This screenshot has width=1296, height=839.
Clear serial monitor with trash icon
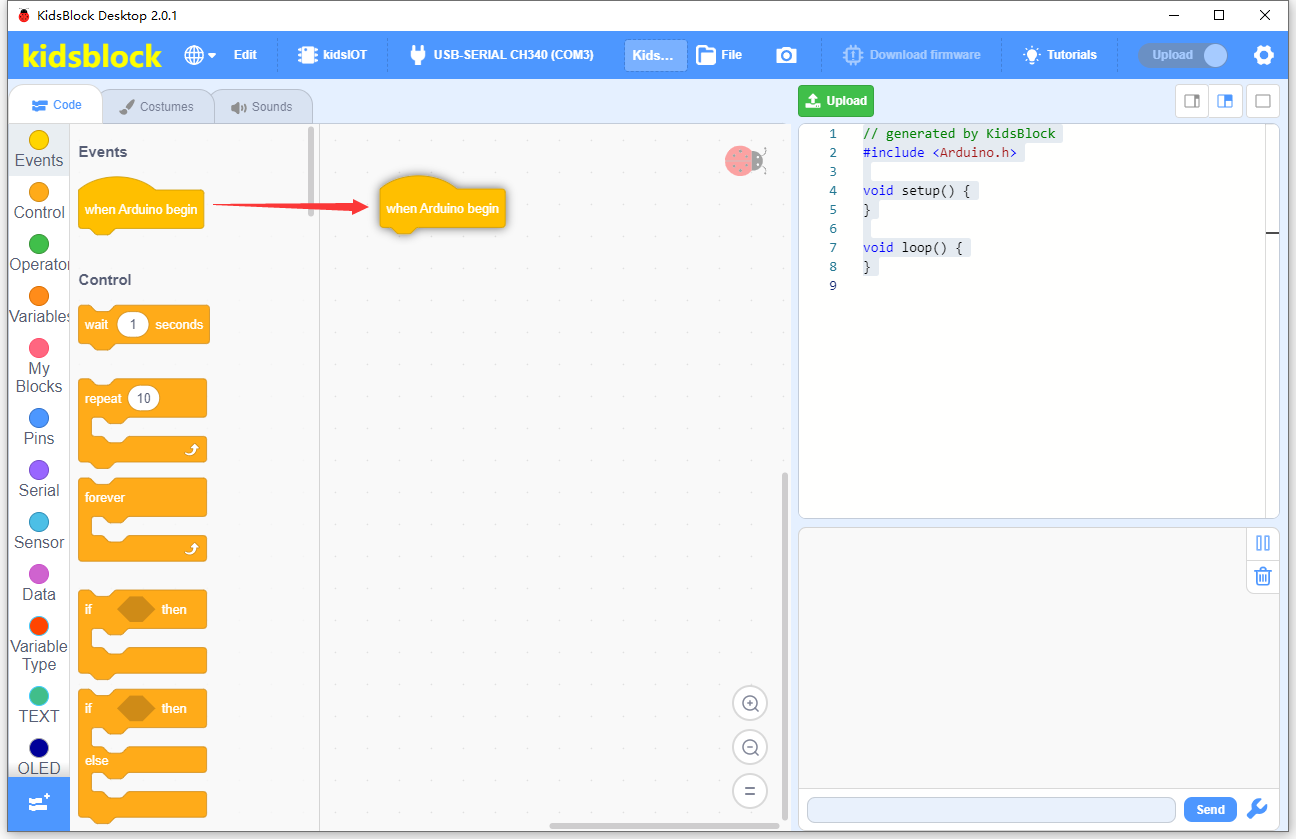pos(1263,576)
